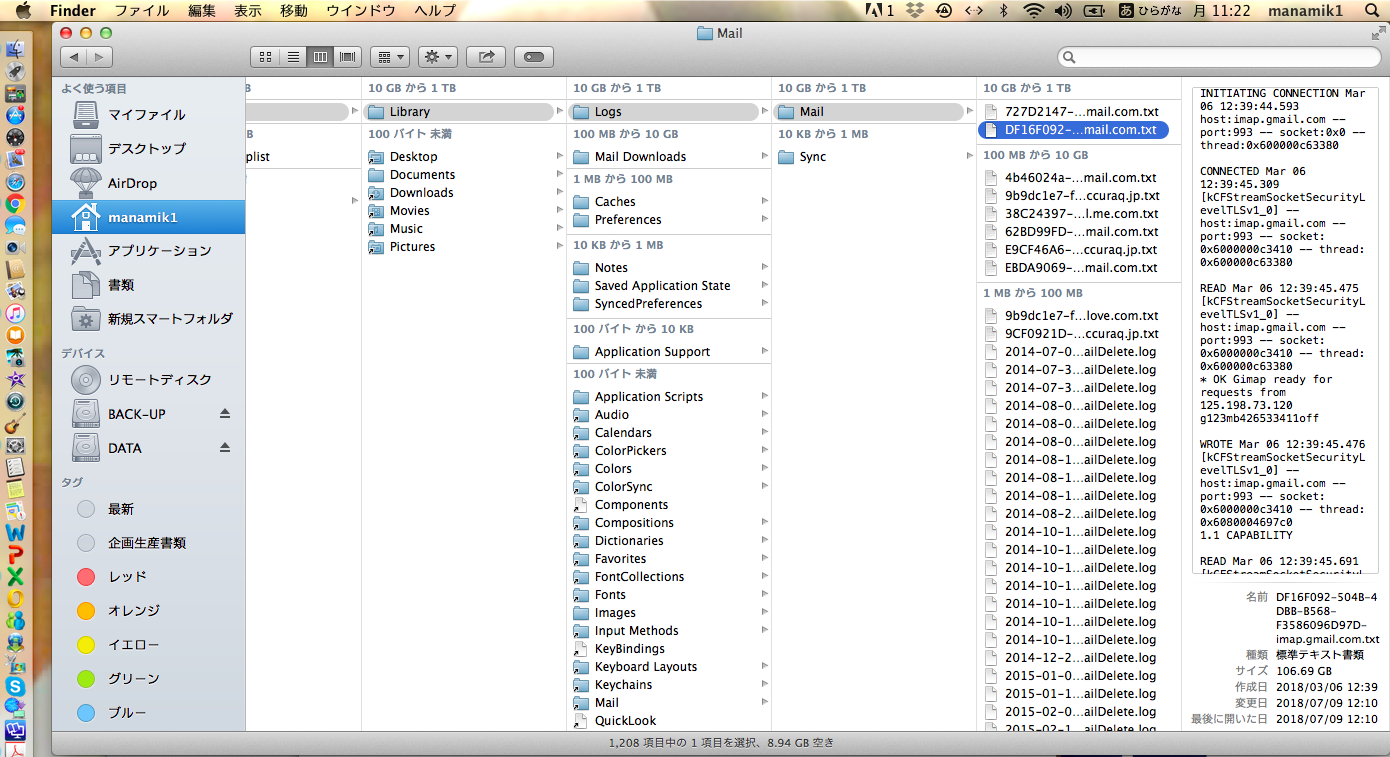The image size is (1390, 757).
Task: Expand the Application Support folder arrow
Action: 765,352
